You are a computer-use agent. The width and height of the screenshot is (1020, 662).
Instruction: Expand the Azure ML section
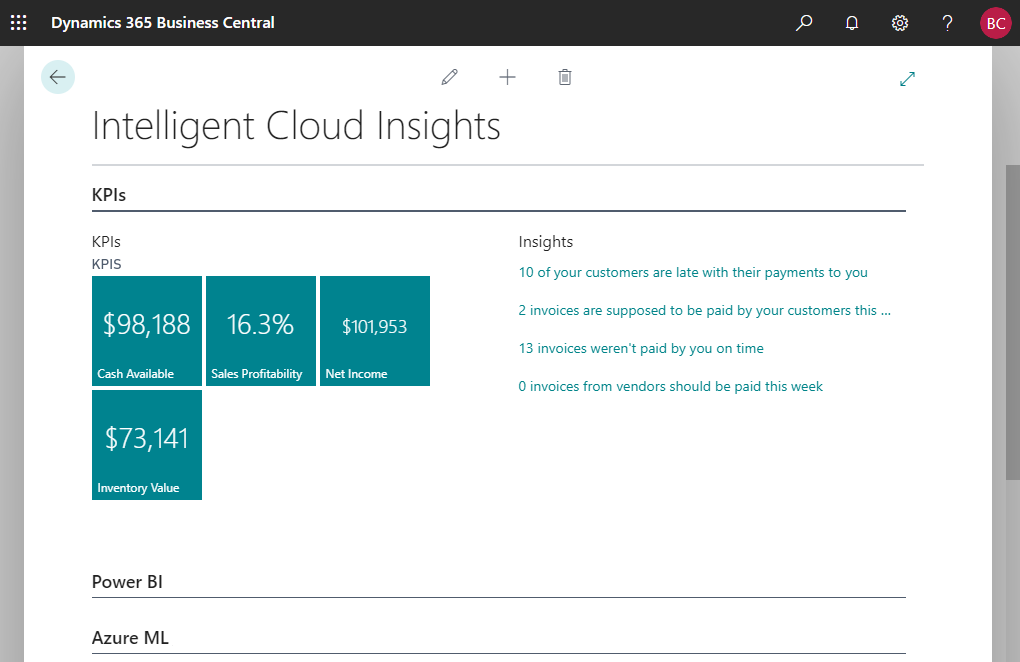pos(130,638)
